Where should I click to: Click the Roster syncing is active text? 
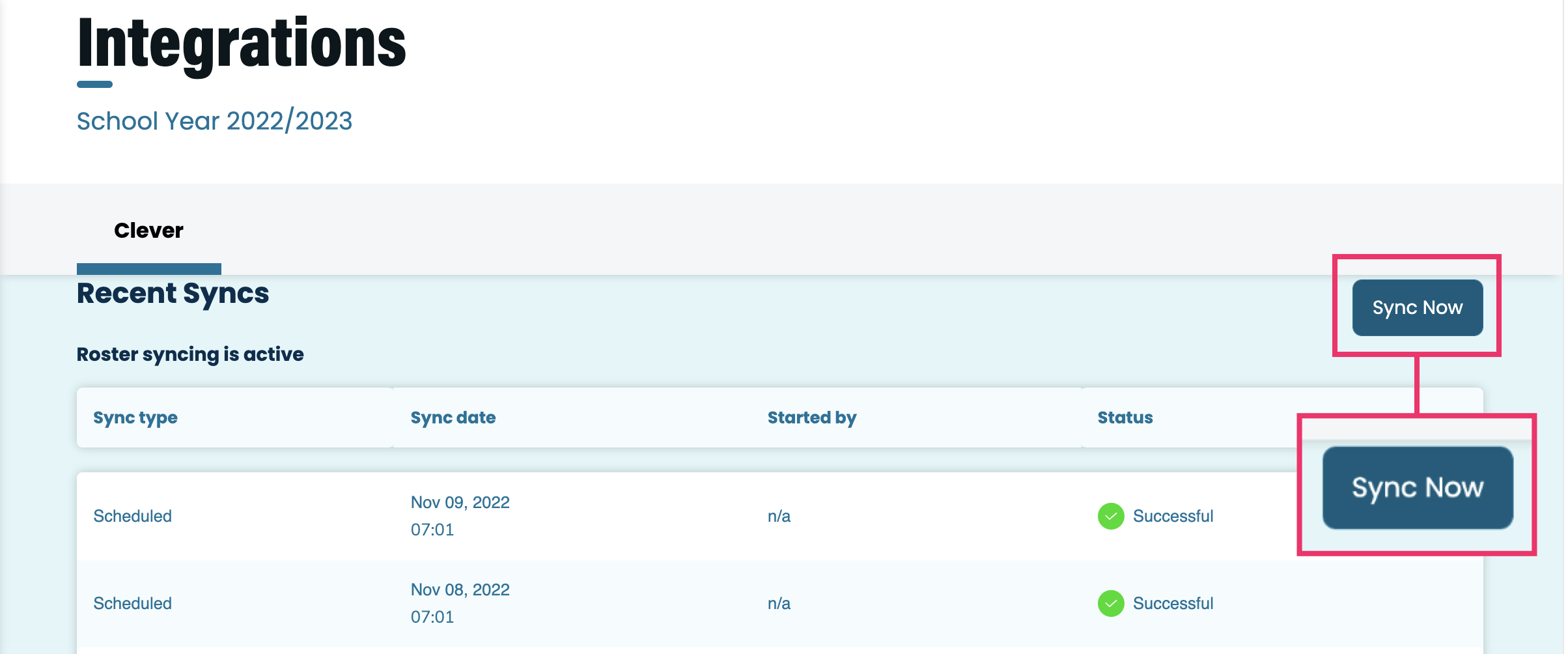tap(190, 354)
